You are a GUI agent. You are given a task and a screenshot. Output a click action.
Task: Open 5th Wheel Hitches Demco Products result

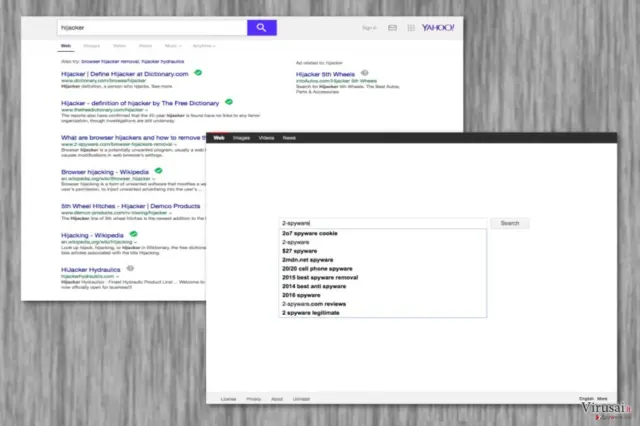click(131, 206)
